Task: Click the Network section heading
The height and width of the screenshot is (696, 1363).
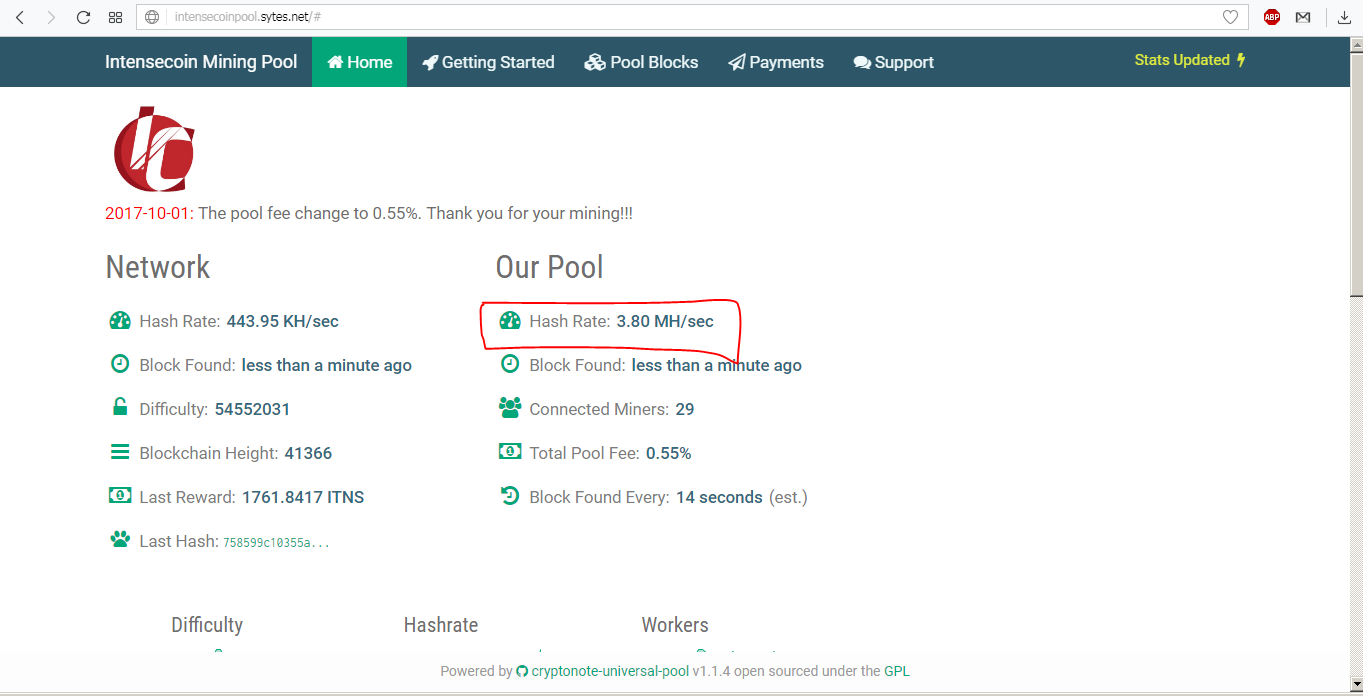Action: [x=158, y=267]
